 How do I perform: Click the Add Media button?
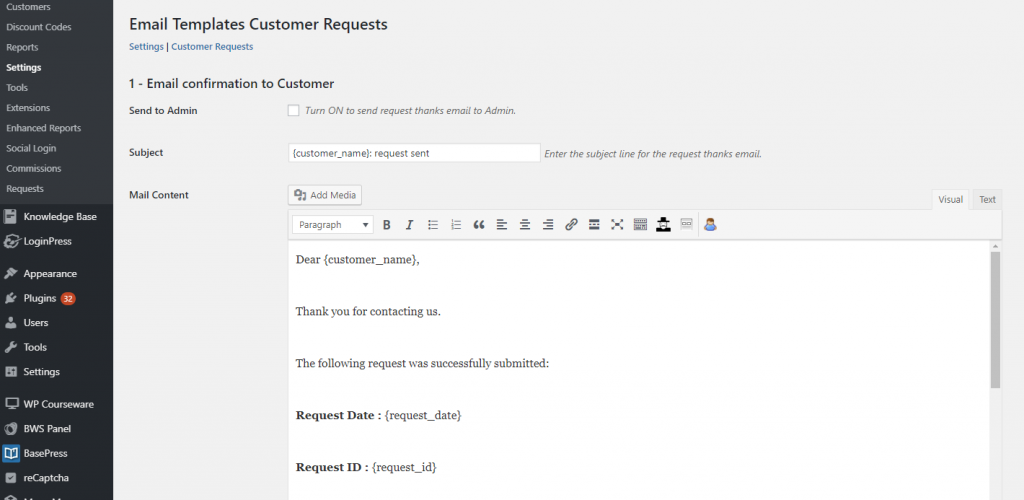click(325, 195)
